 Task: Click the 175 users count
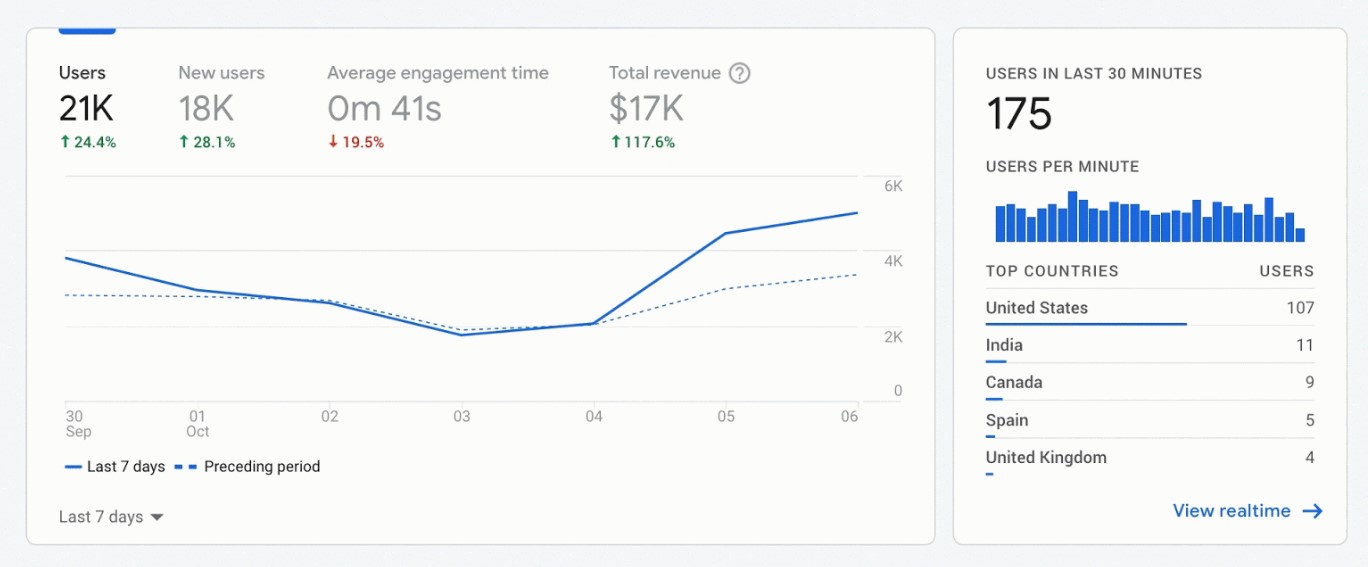pos(1019,113)
